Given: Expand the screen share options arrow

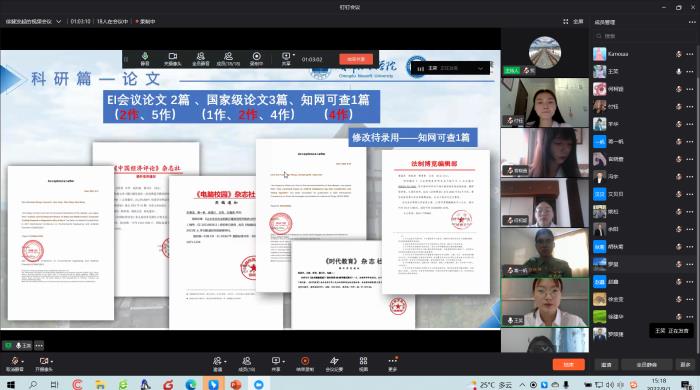Looking at the screenshot, I should click(x=283, y=361).
